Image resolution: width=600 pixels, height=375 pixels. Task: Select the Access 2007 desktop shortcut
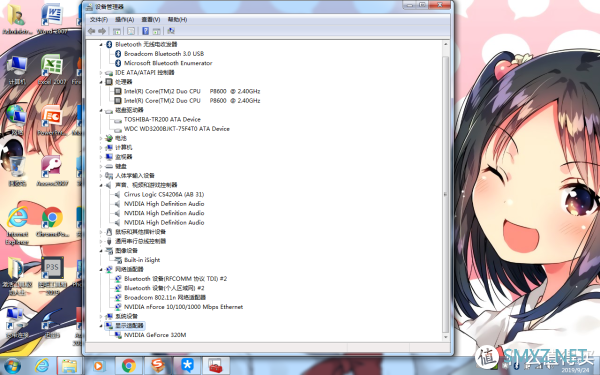point(52,171)
